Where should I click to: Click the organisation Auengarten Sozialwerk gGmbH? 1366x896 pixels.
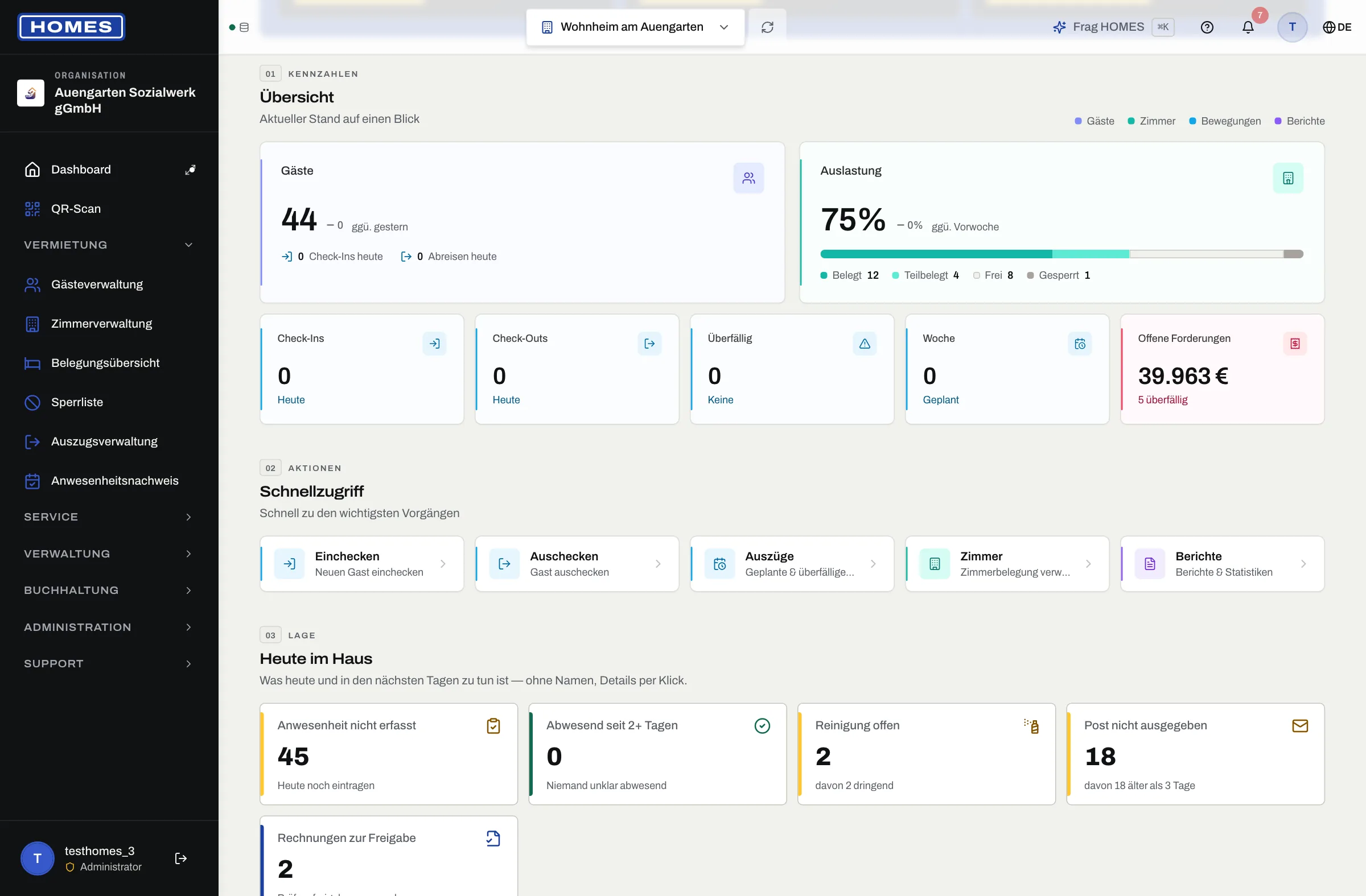pos(109,93)
